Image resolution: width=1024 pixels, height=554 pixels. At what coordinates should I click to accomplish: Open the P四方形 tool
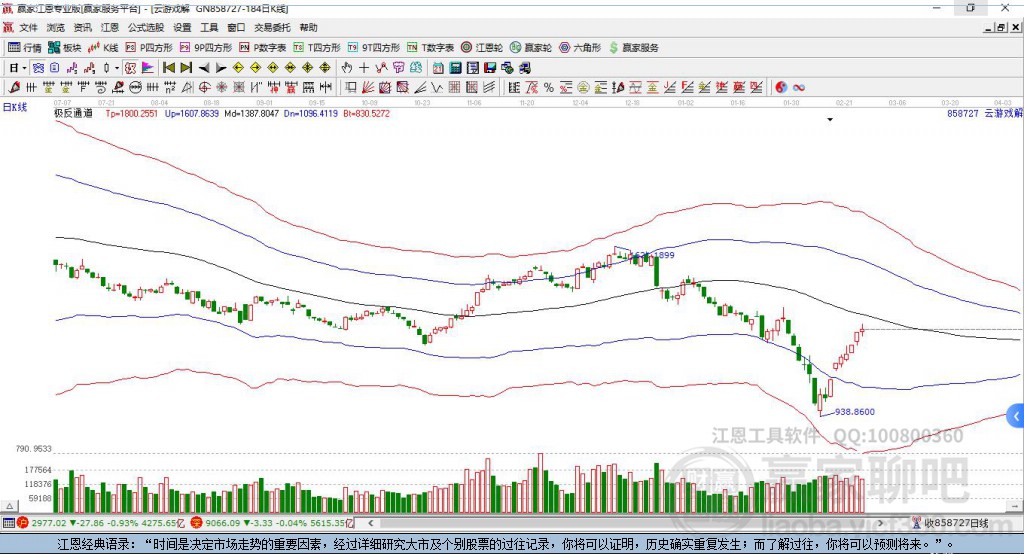pos(149,48)
